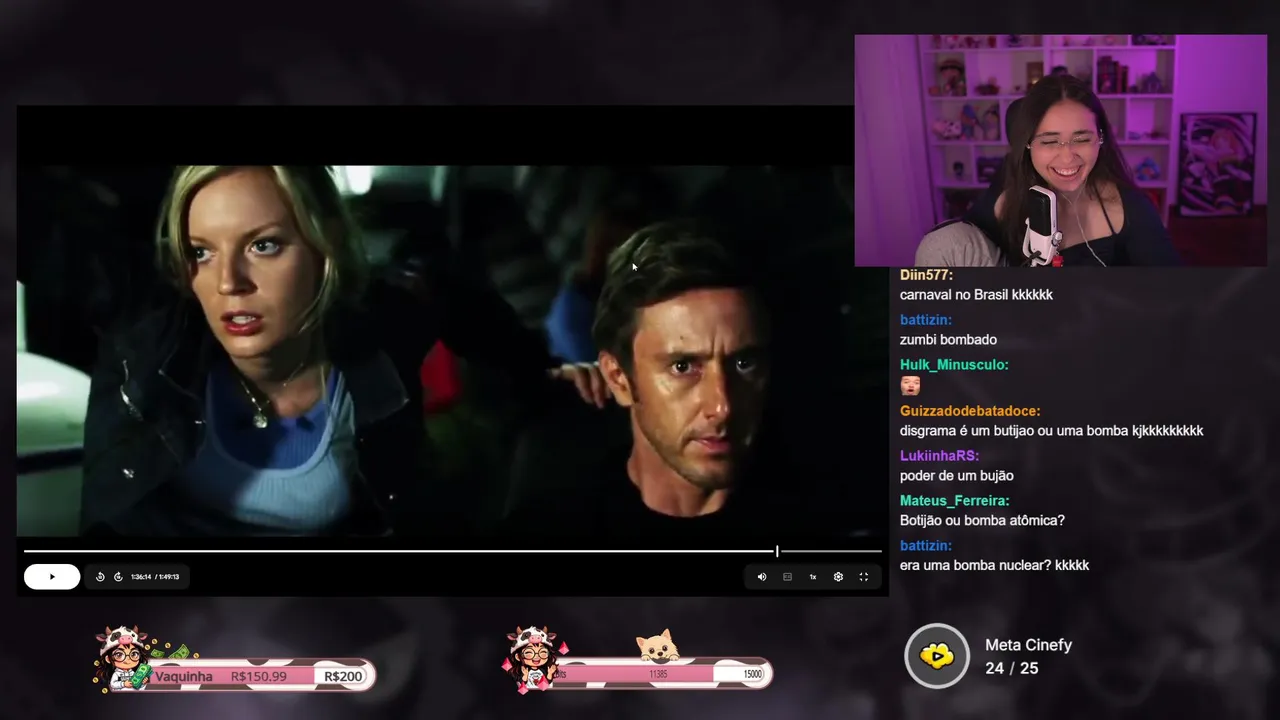The image size is (1280, 720).
Task: Click the streamer webcam feed
Action: [x=1061, y=151]
